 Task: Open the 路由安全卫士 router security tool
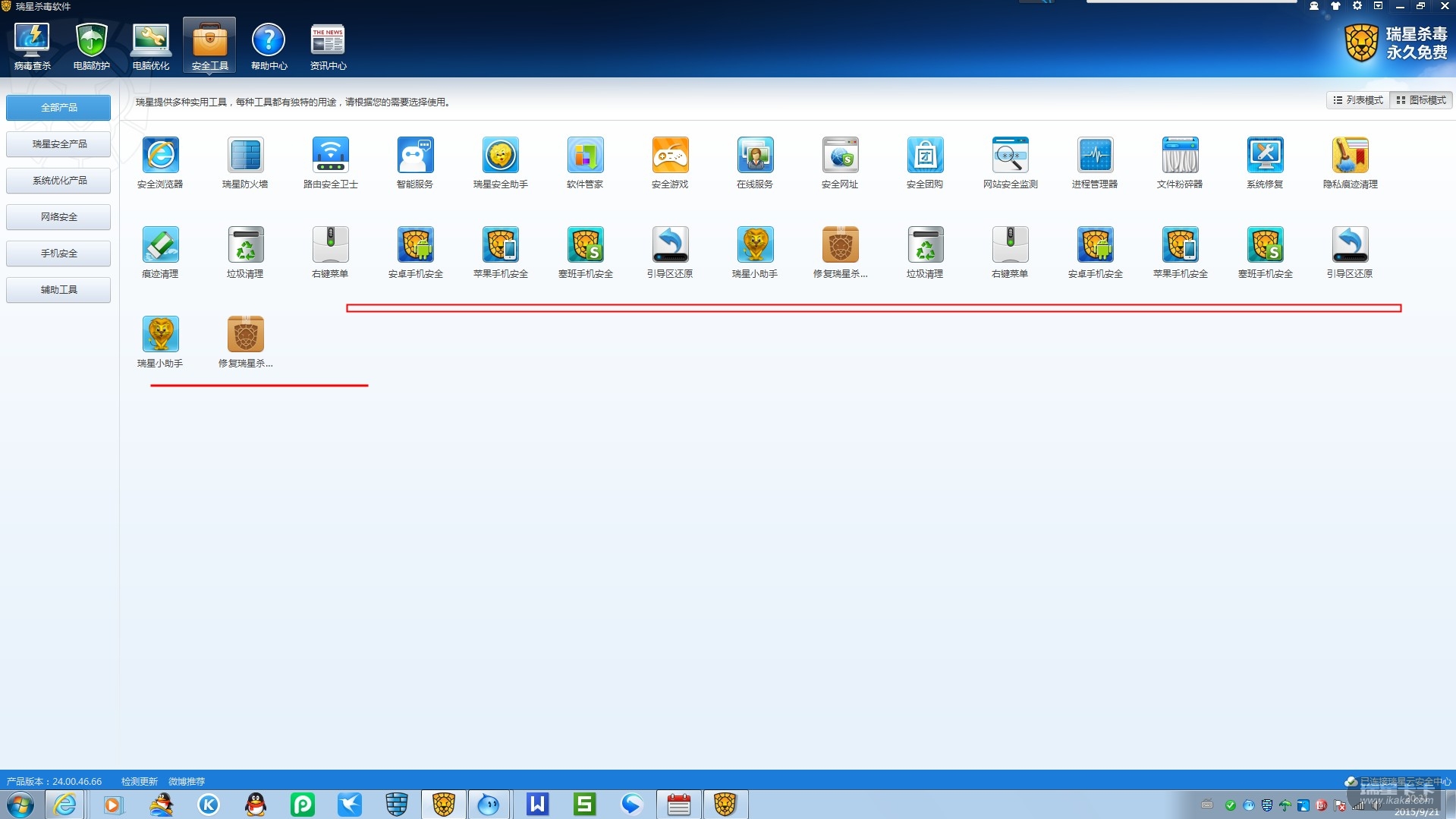point(330,162)
